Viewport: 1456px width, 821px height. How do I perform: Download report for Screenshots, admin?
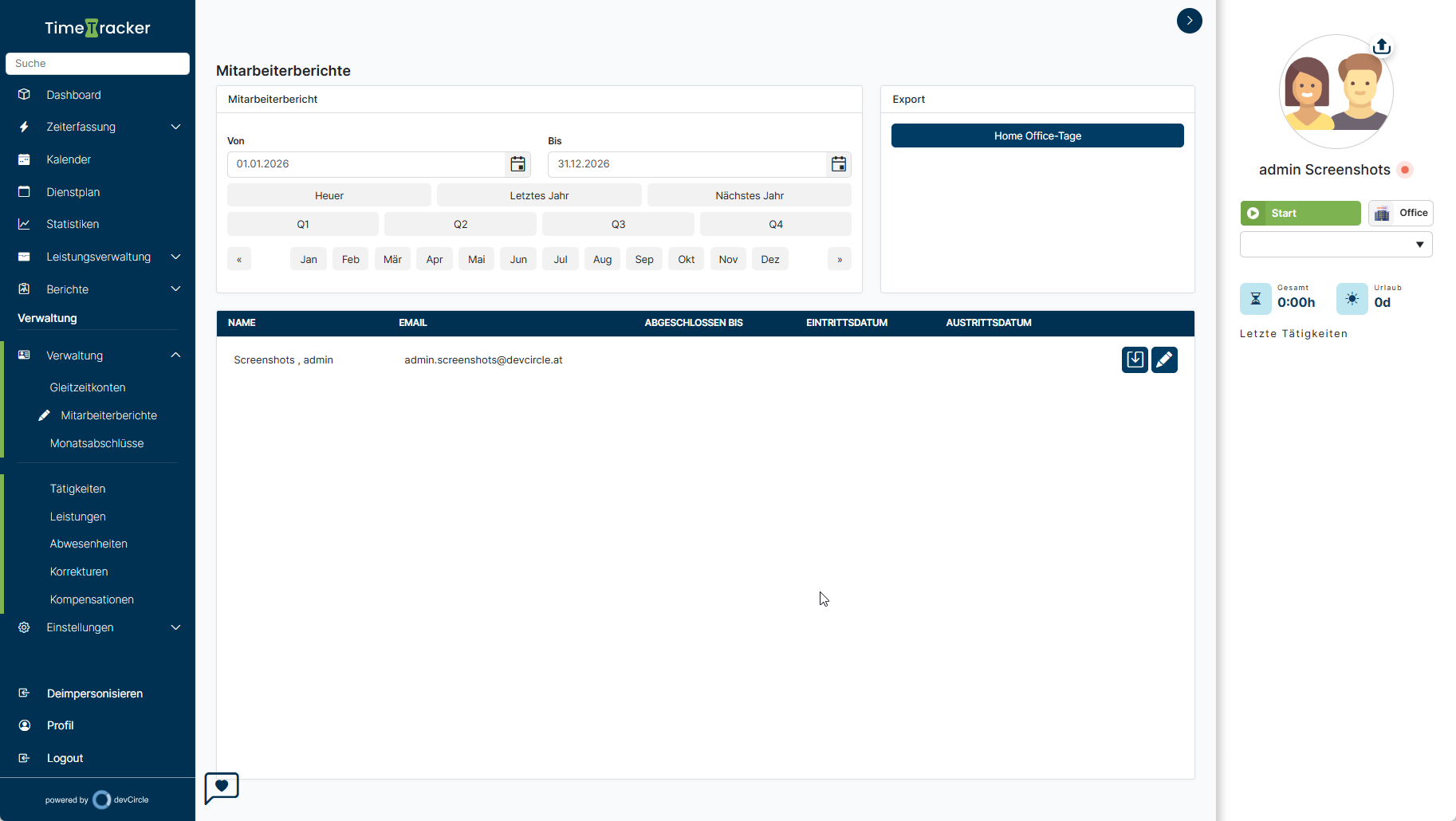(1135, 359)
